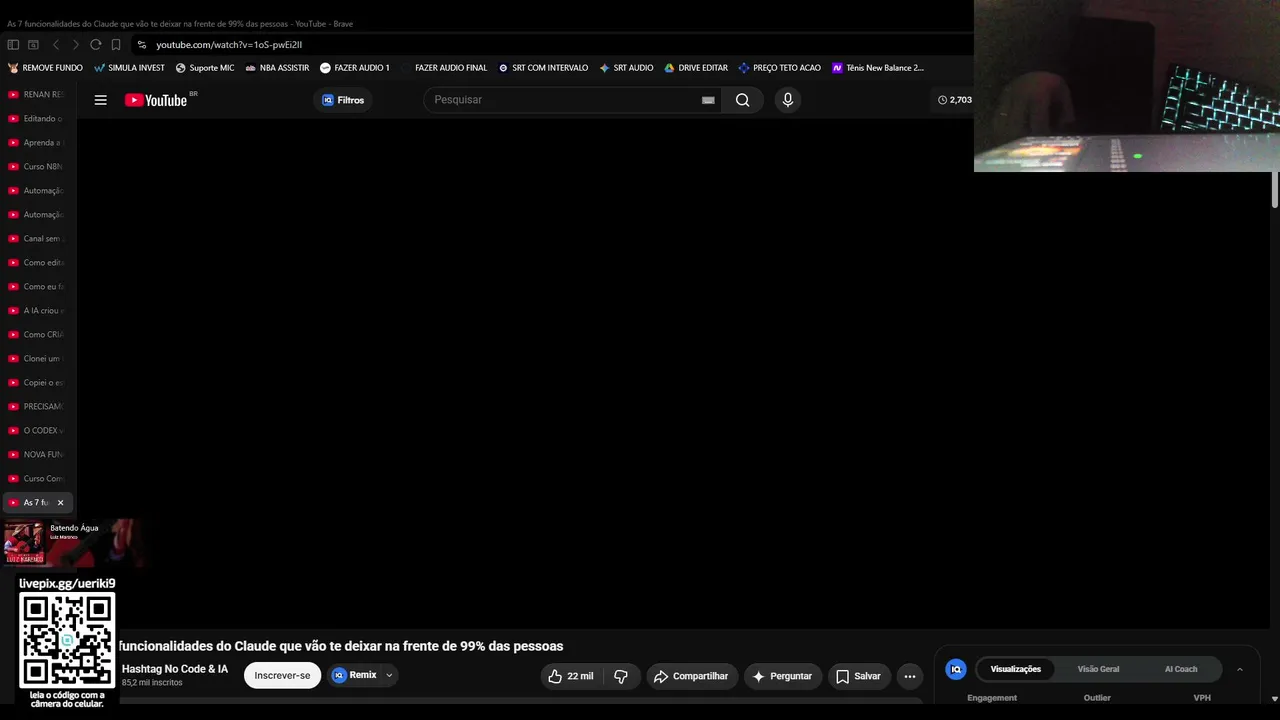This screenshot has width=1280, height=720.
Task: Go forward with the browser arrow
Action: [75, 44]
